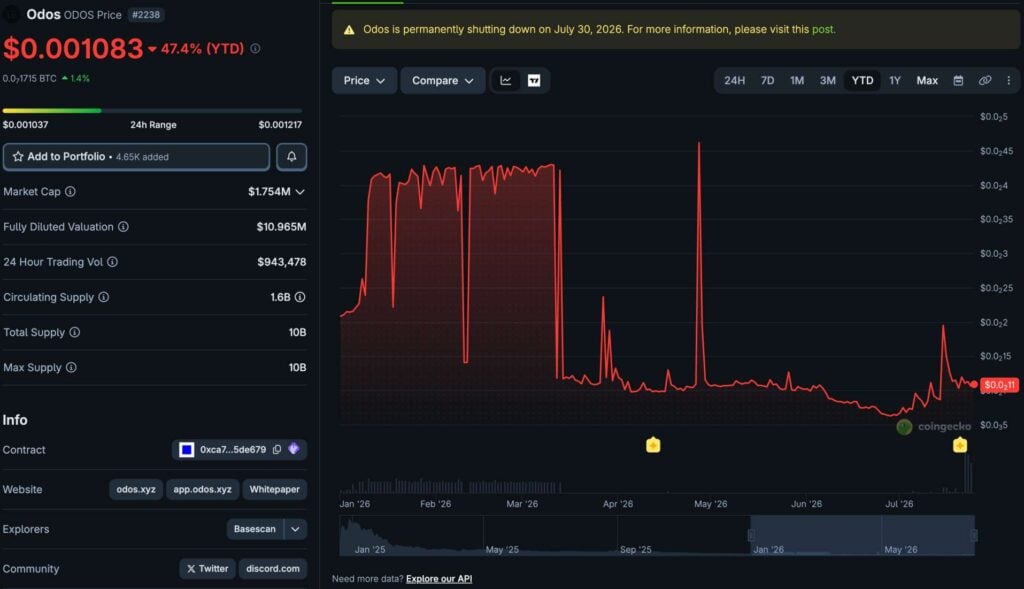Click the #2238 rank badge
Image resolution: width=1024 pixels, height=589 pixels.
tap(146, 14)
